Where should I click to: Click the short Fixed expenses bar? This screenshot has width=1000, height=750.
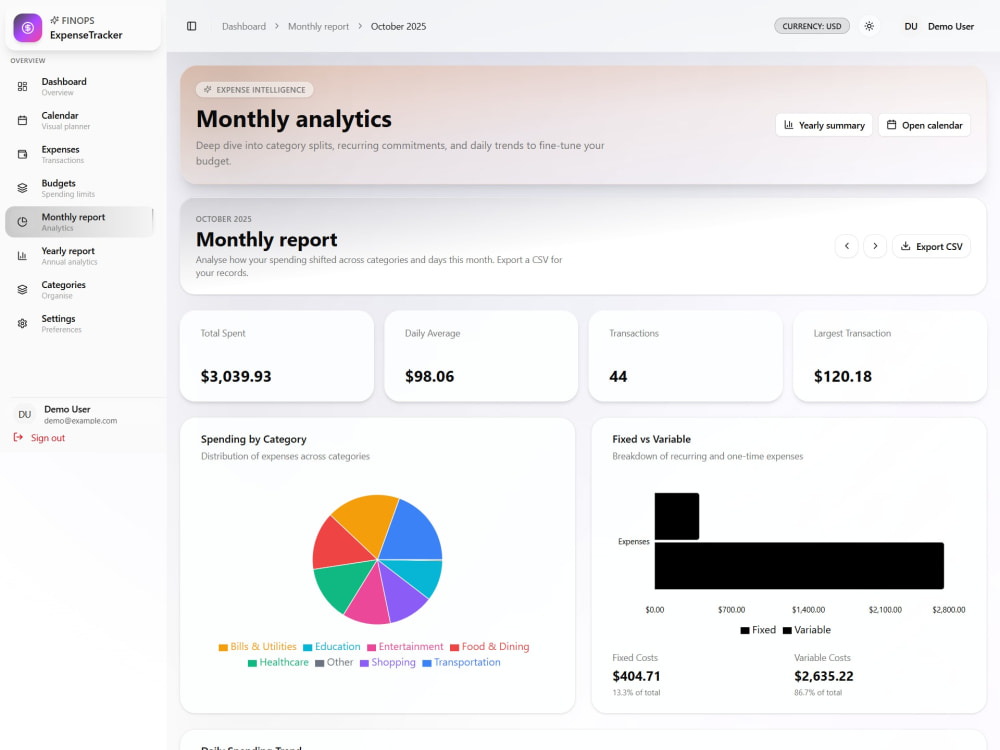(677, 516)
